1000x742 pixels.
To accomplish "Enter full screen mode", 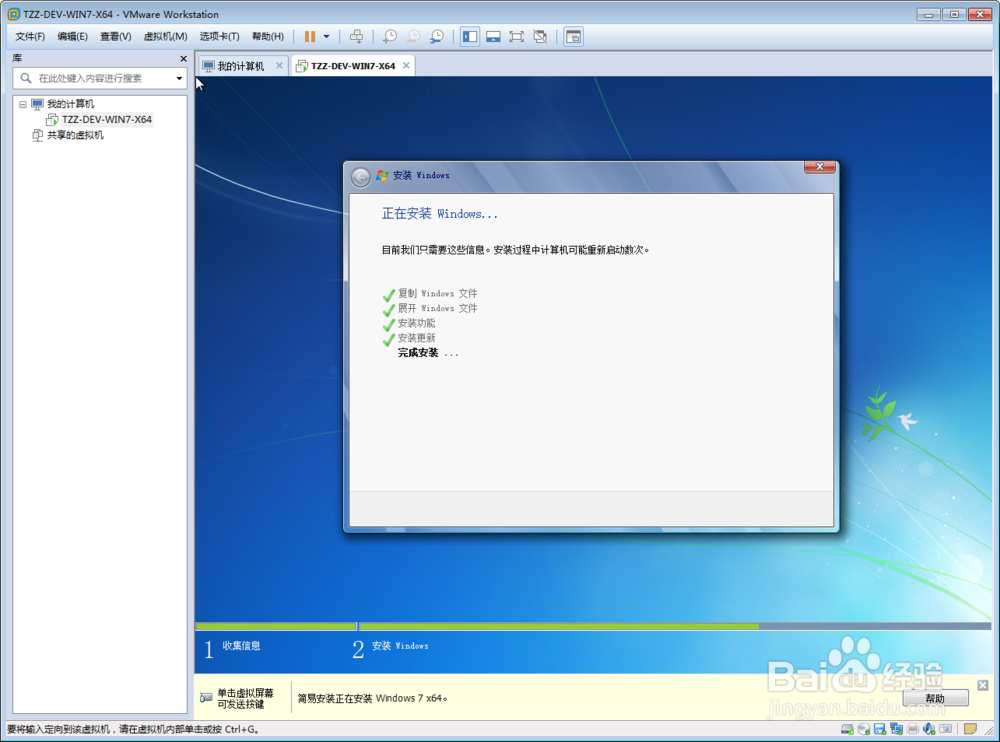I will click(x=517, y=36).
